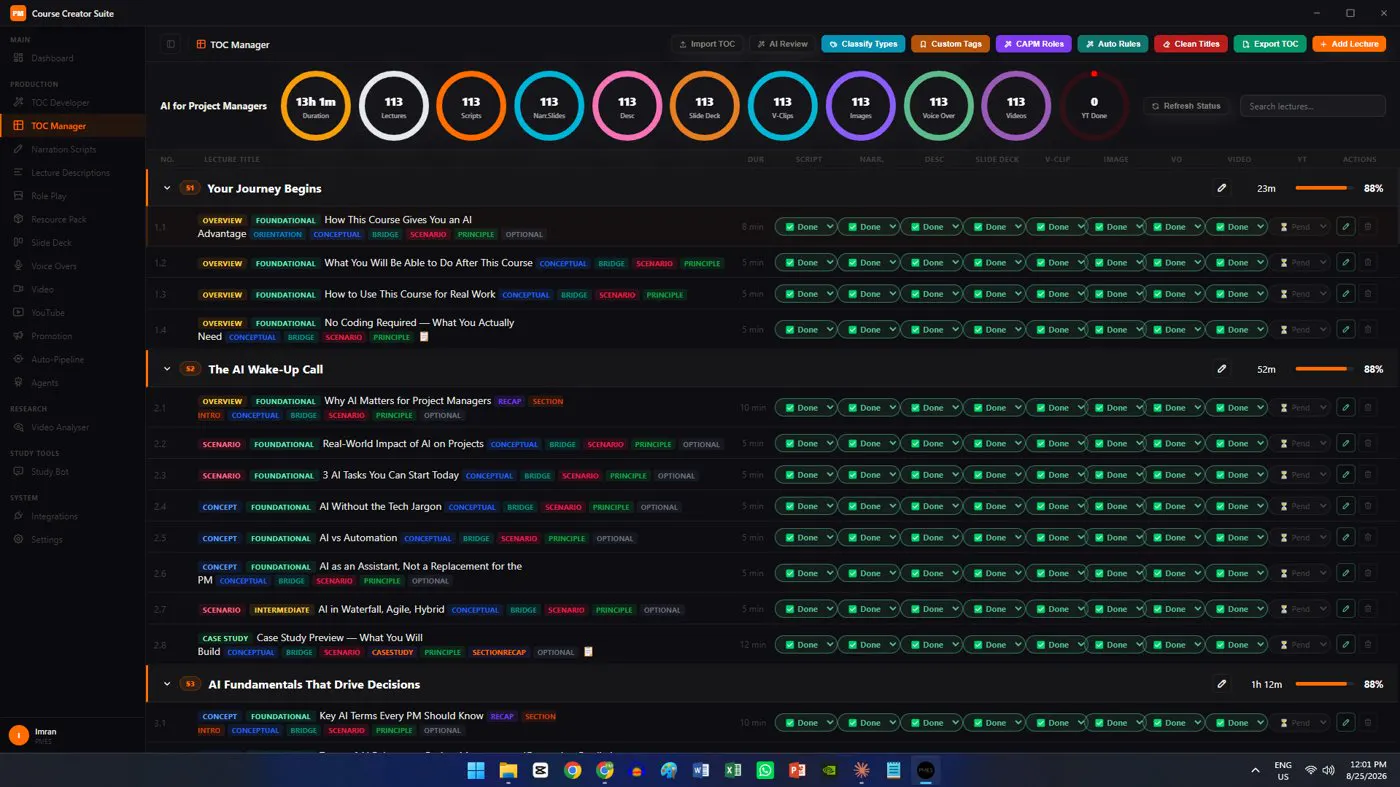Click the note icon after 'No Coding Required' lecture tags
The width and height of the screenshot is (1400, 787).
pos(424,337)
